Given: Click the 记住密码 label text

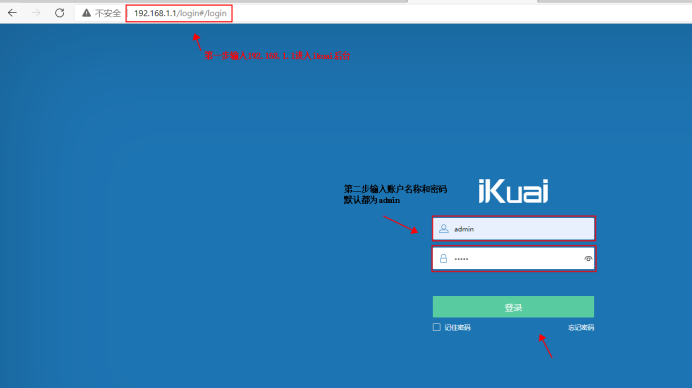Looking at the screenshot, I should point(457,328).
